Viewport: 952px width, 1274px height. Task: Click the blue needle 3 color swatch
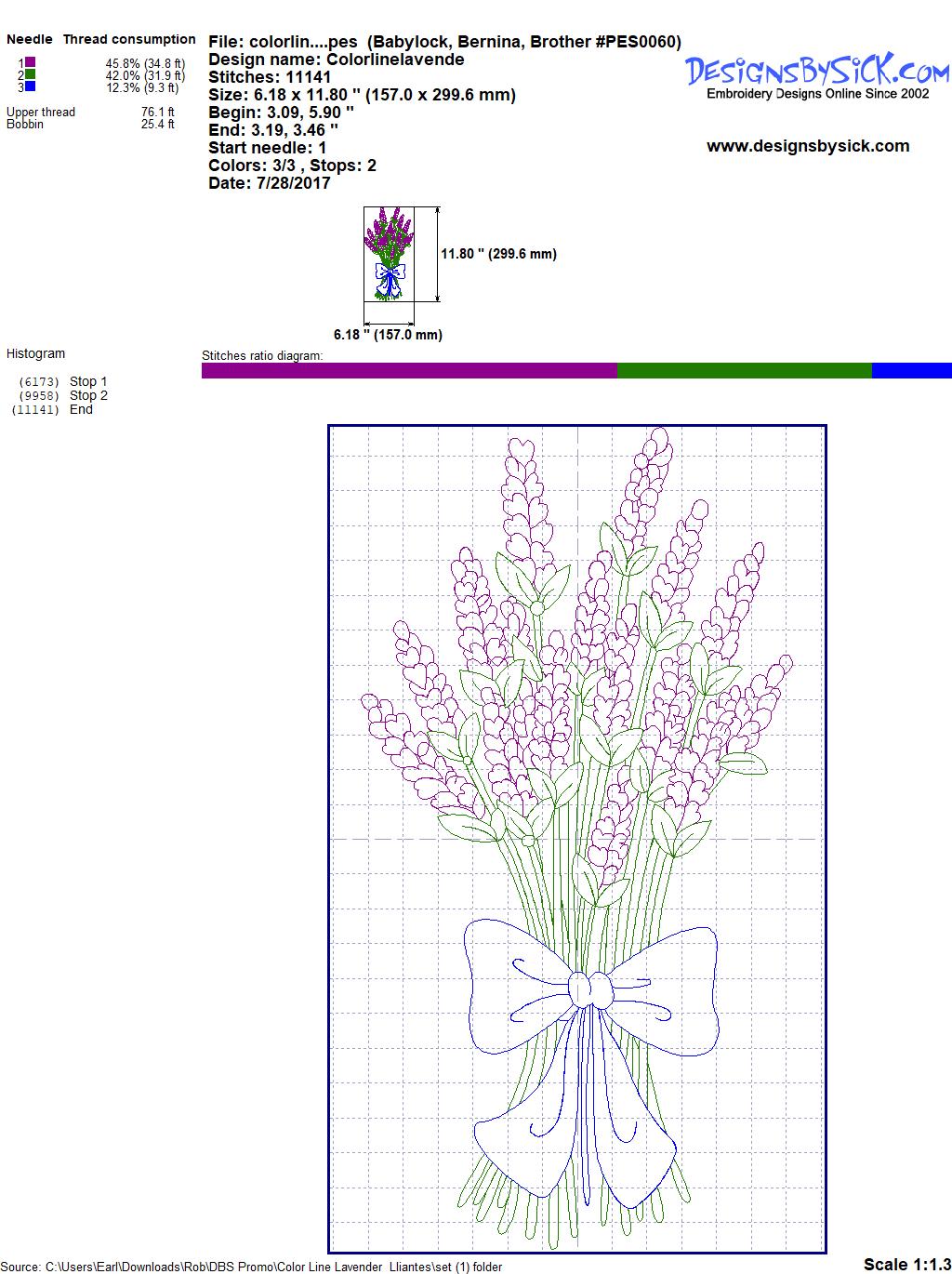(30, 86)
